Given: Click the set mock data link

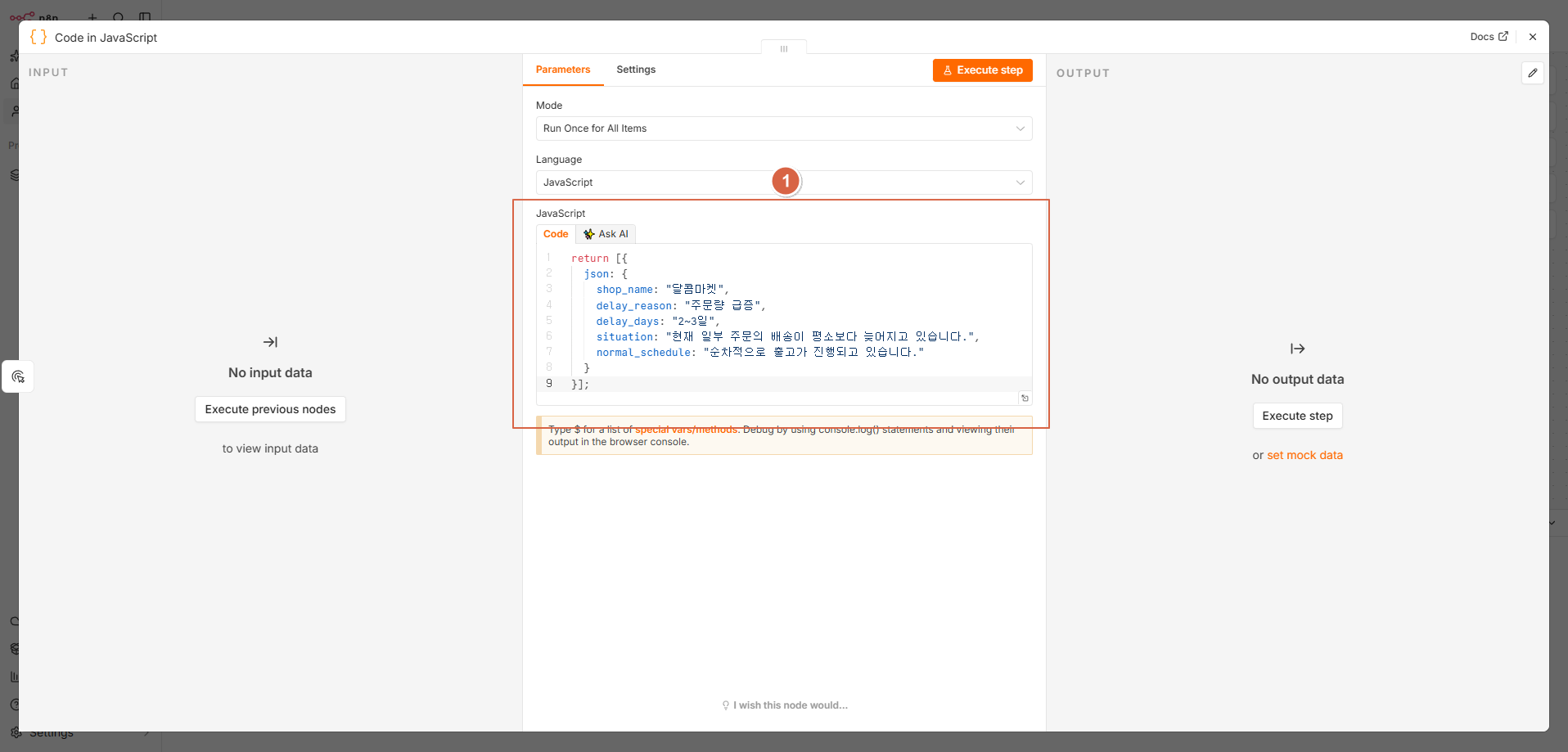Looking at the screenshot, I should click(x=1304, y=455).
